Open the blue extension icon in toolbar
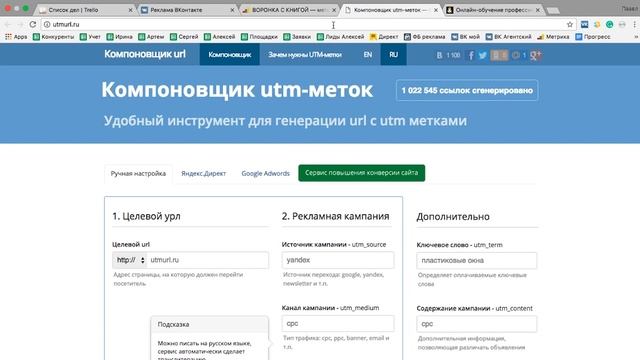 [x=584, y=24]
